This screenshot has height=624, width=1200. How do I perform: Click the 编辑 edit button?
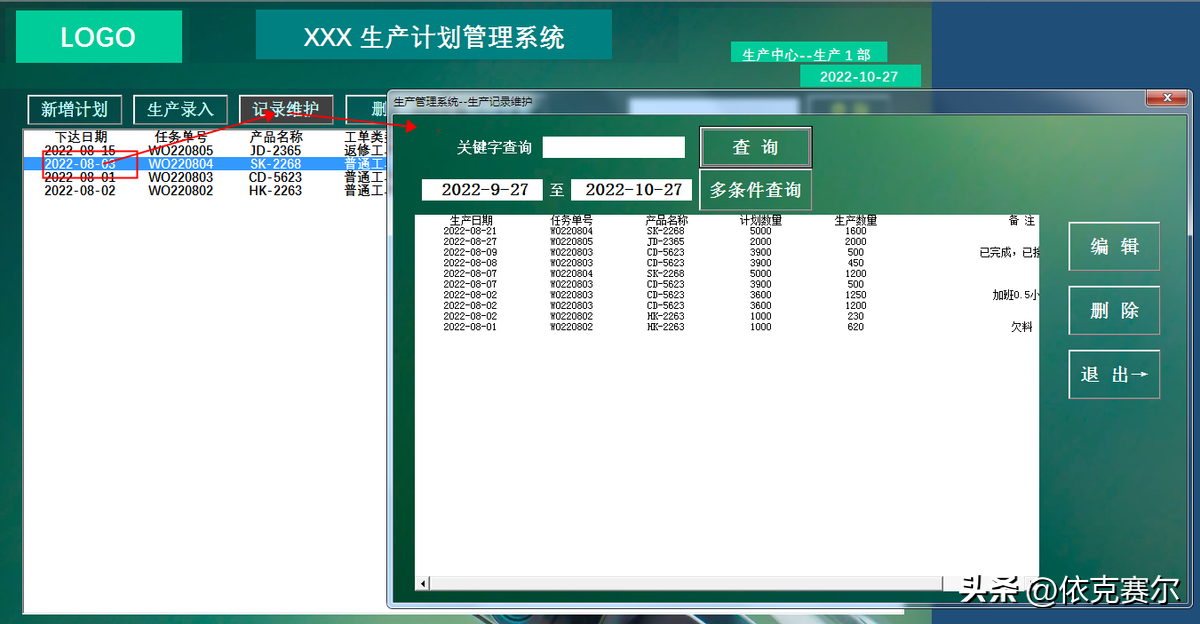coord(1114,246)
